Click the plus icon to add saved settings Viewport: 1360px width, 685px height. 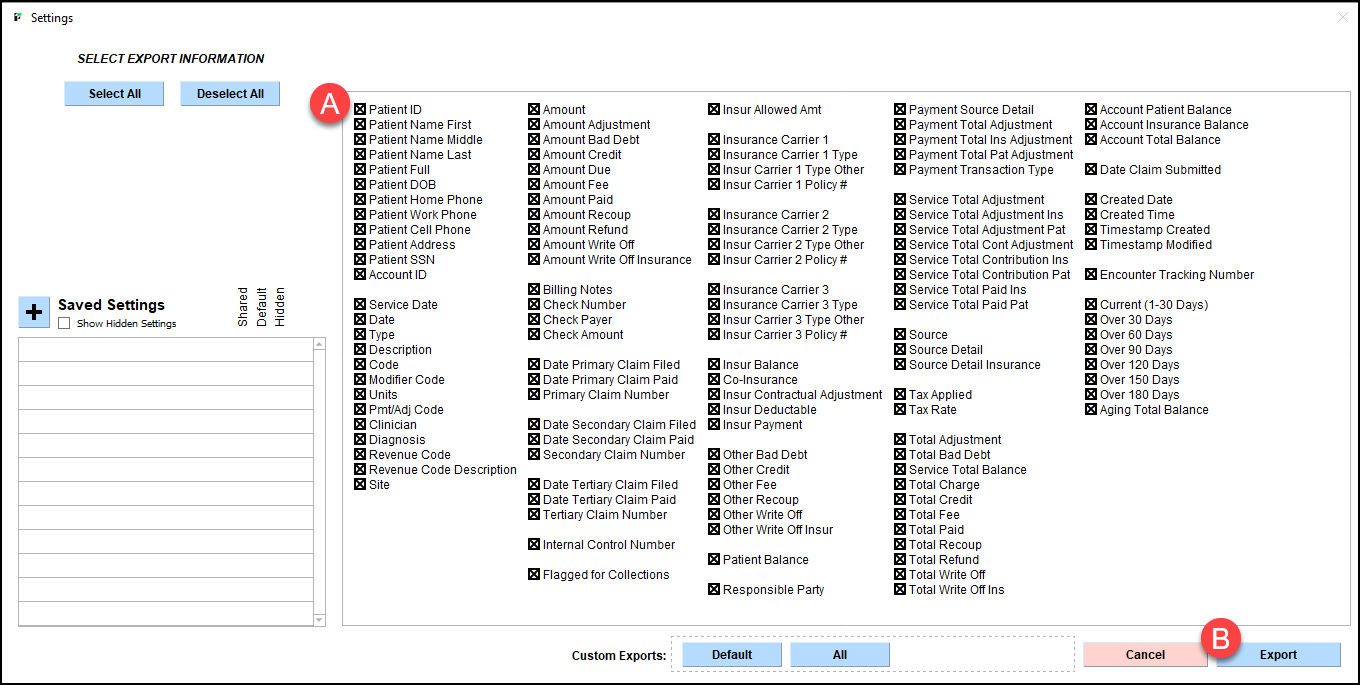click(x=34, y=312)
